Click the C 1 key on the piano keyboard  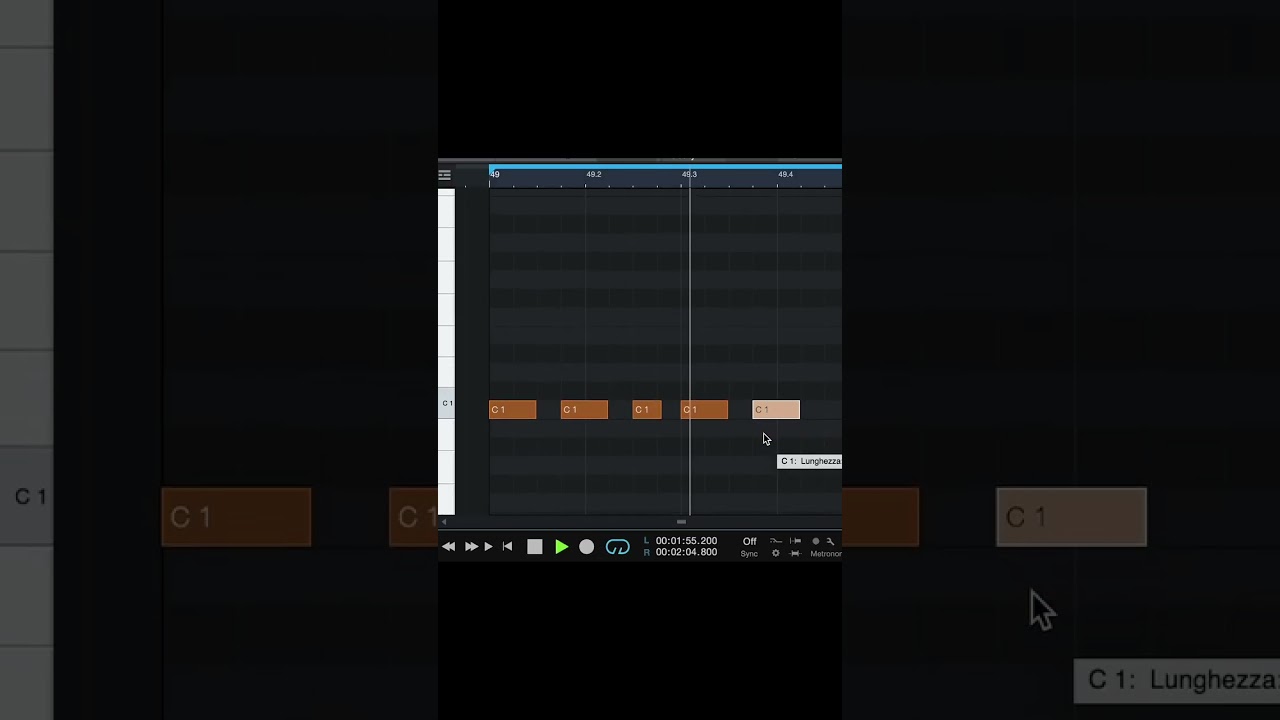[446, 403]
